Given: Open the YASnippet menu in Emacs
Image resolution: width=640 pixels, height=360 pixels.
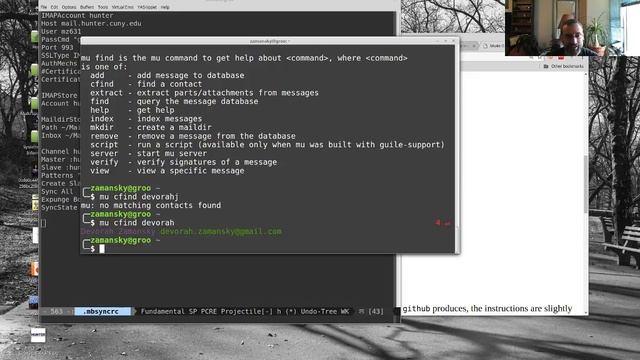Looking at the screenshot, I should 147,7.
